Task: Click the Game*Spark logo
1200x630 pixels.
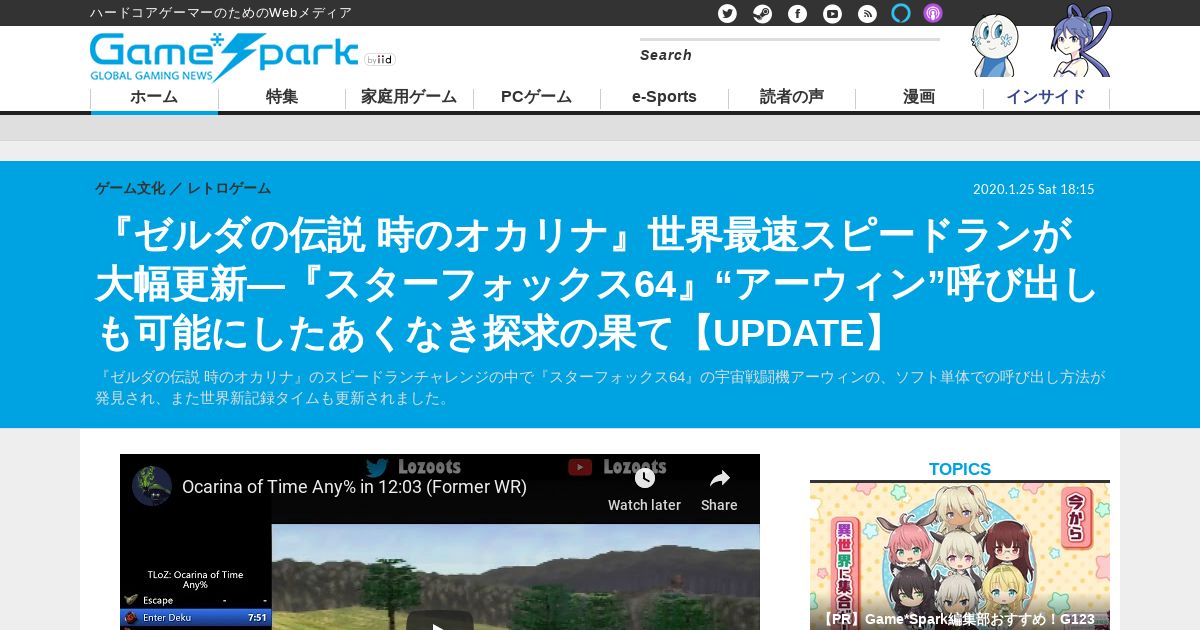Action: (223, 56)
